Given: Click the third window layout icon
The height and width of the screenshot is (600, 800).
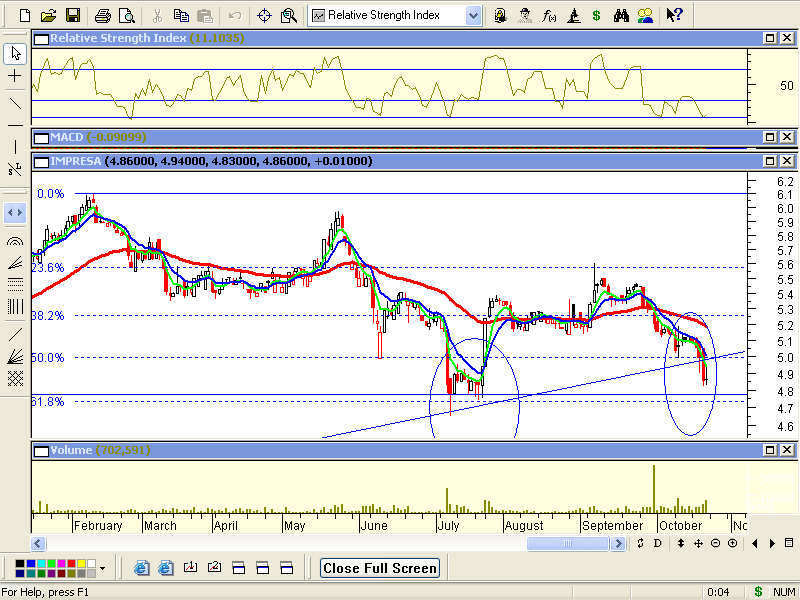Looking at the screenshot, I should [287, 568].
